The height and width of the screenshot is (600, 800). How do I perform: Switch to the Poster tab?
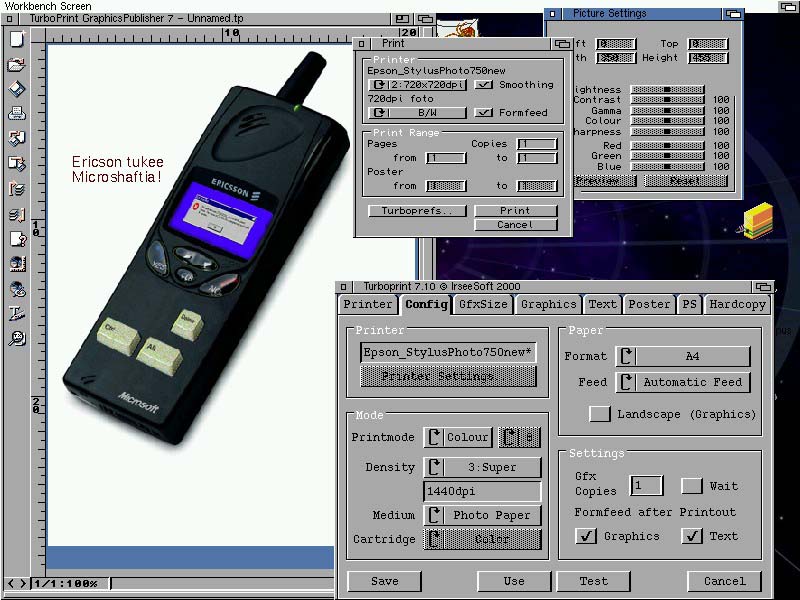click(649, 305)
